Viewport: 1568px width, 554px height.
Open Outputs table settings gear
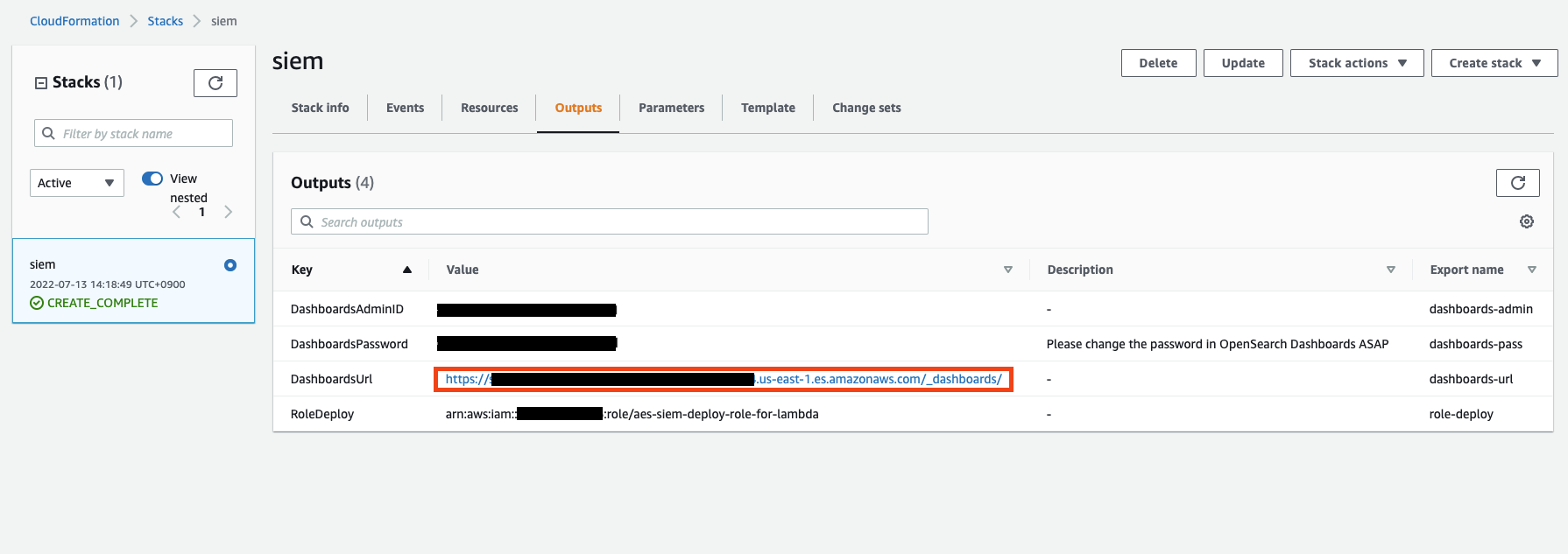coord(1527,221)
